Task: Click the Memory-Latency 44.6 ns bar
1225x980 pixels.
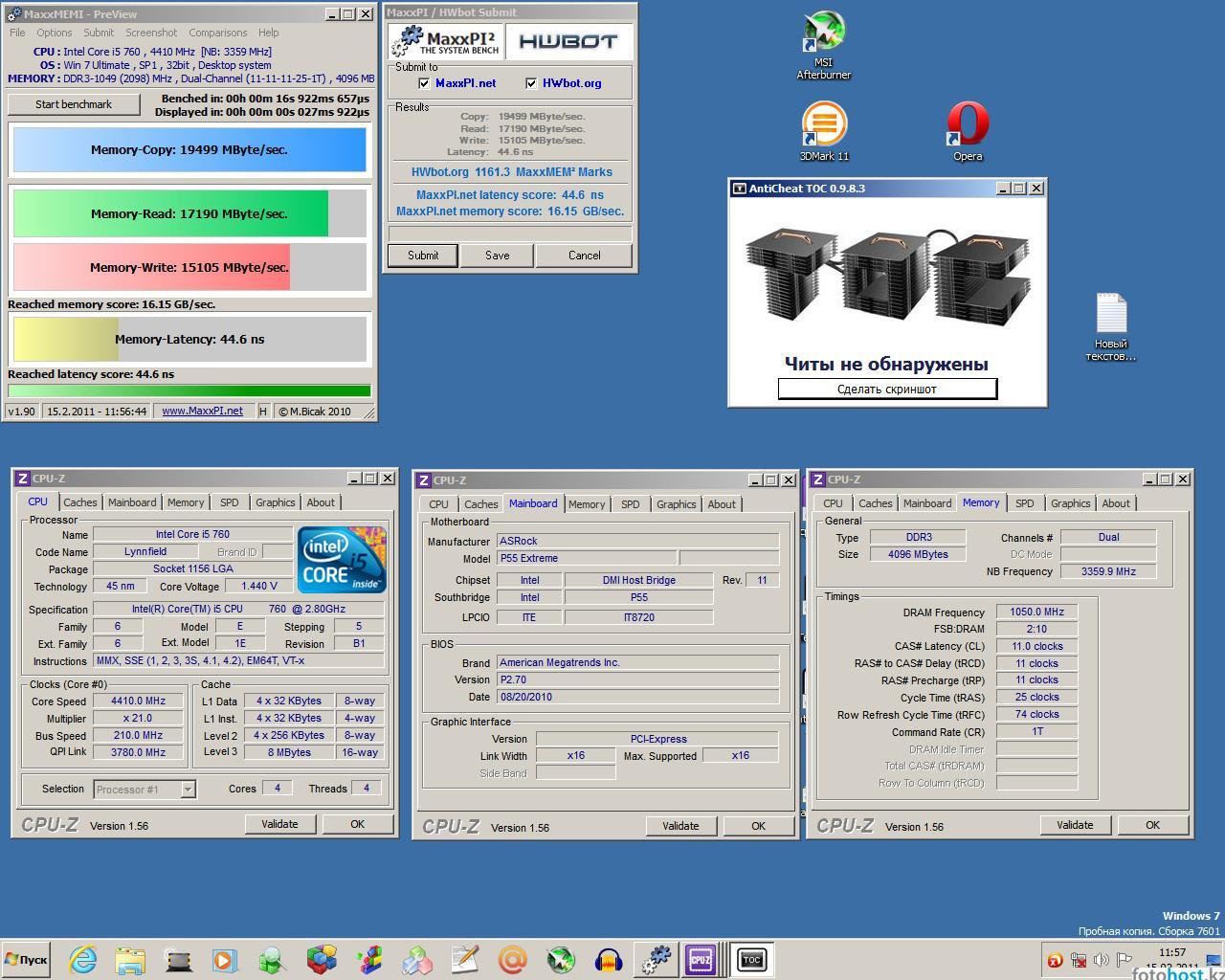Action: (189, 339)
